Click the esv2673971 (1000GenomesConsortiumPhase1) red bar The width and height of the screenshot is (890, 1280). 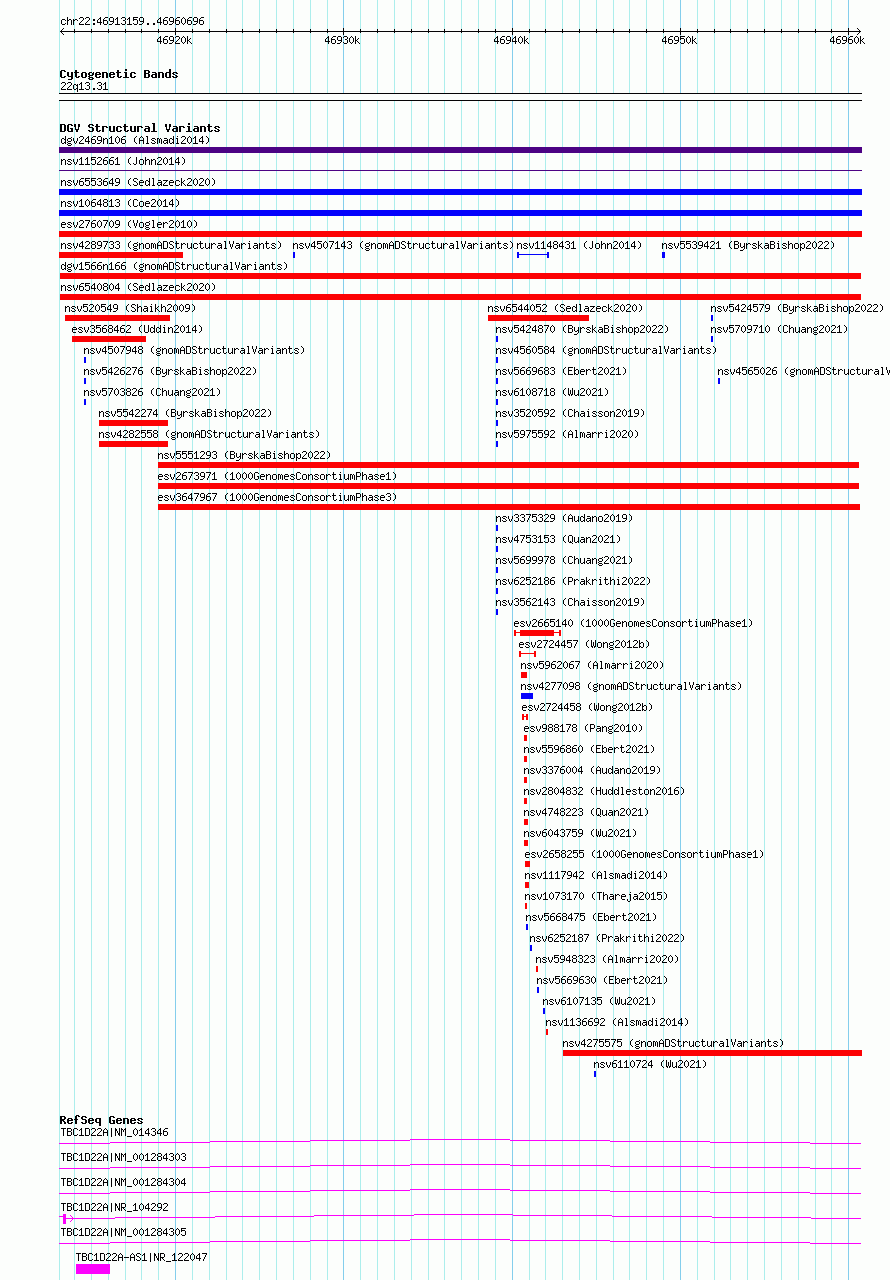coord(509,486)
